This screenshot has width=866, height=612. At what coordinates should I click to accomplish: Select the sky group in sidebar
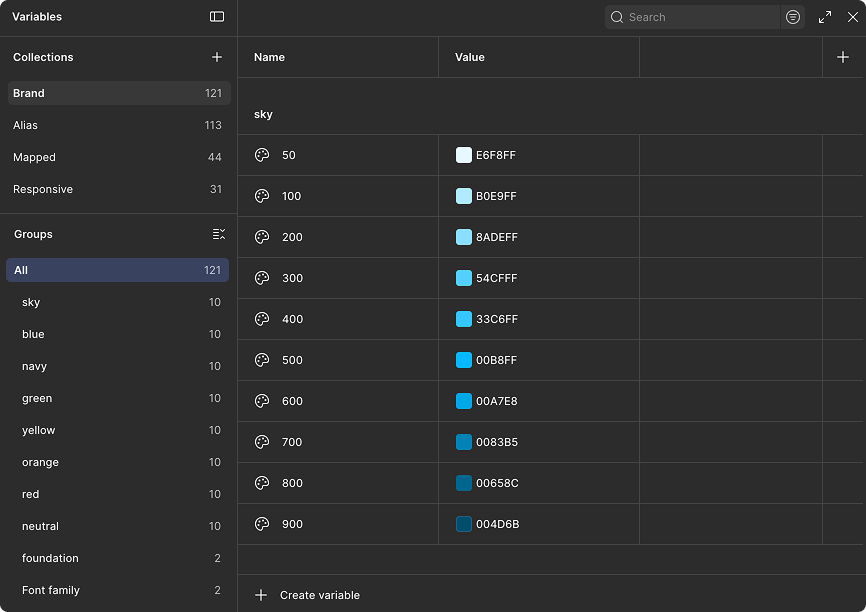click(117, 302)
